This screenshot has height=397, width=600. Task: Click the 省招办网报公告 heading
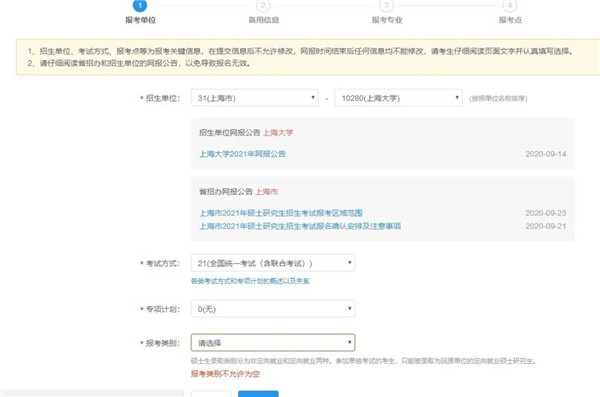[226, 191]
